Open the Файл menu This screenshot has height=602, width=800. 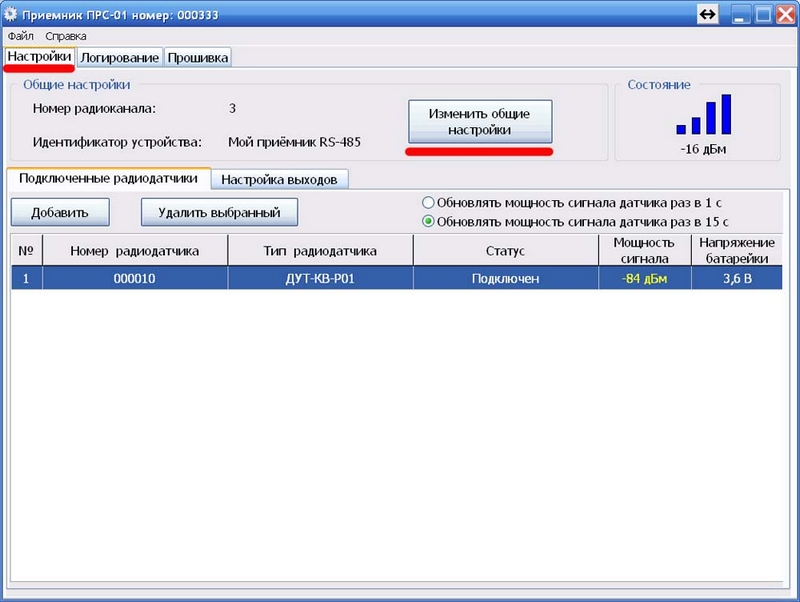20,36
